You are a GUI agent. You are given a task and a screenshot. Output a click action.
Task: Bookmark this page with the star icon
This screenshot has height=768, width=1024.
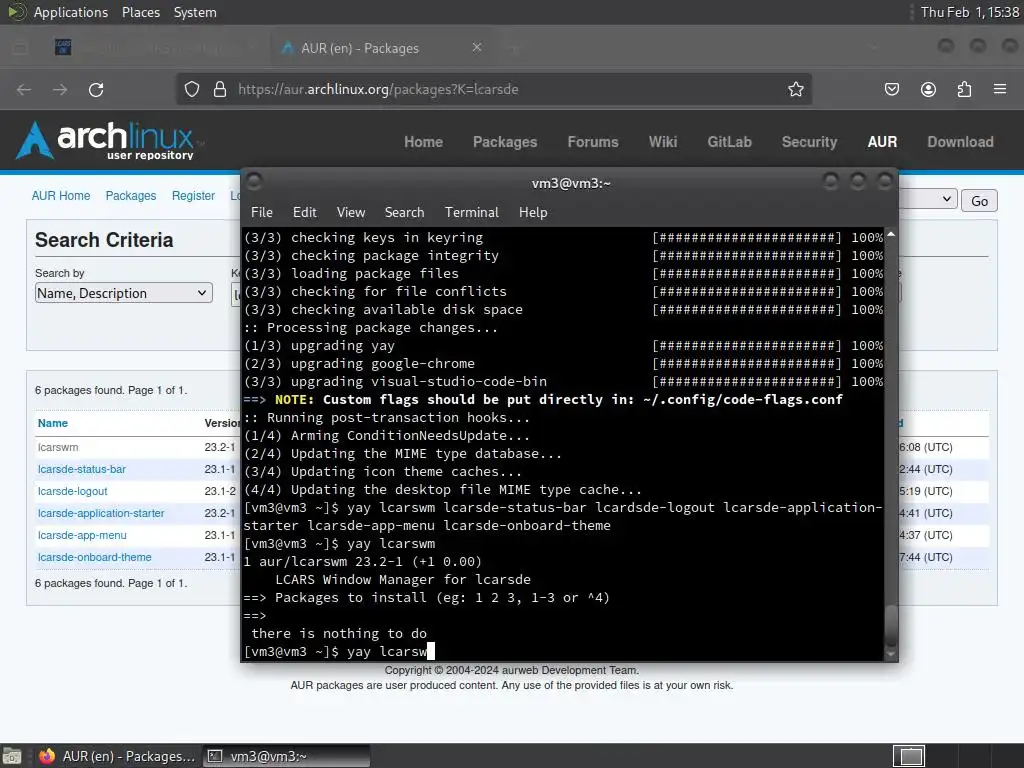pyautogui.click(x=795, y=89)
